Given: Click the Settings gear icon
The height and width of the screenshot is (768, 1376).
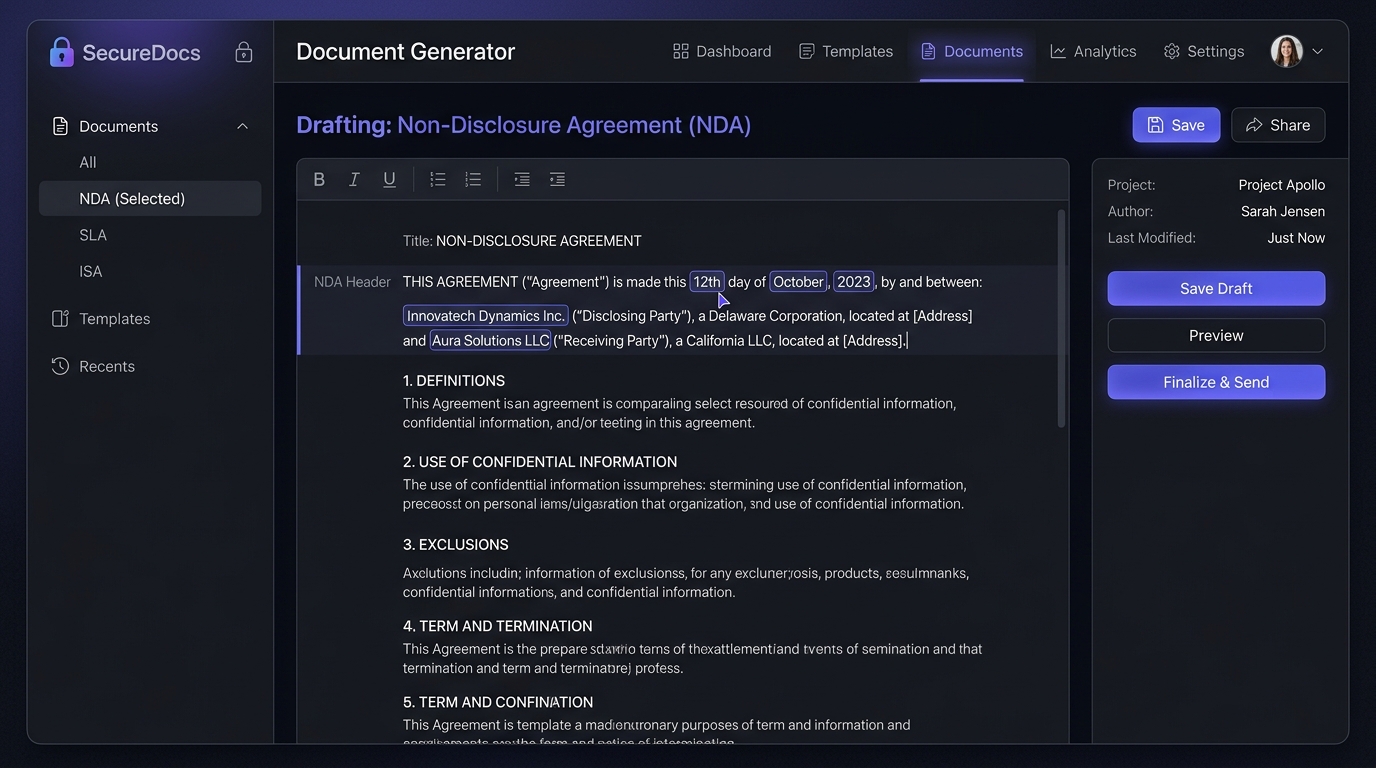Looking at the screenshot, I should pos(1172,51).
